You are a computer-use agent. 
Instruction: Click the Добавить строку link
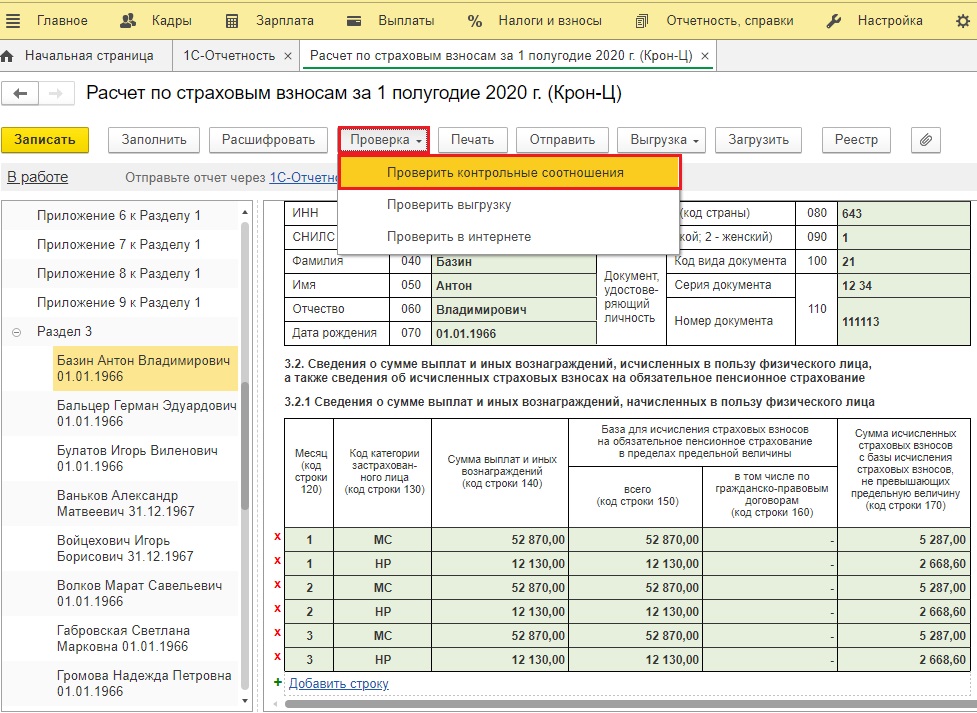pyautogui.click(x=338, y=684)
